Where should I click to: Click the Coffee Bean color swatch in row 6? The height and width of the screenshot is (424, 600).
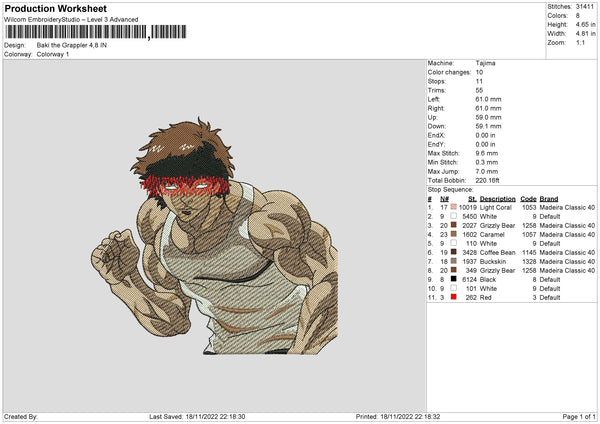tap(453, 252)
